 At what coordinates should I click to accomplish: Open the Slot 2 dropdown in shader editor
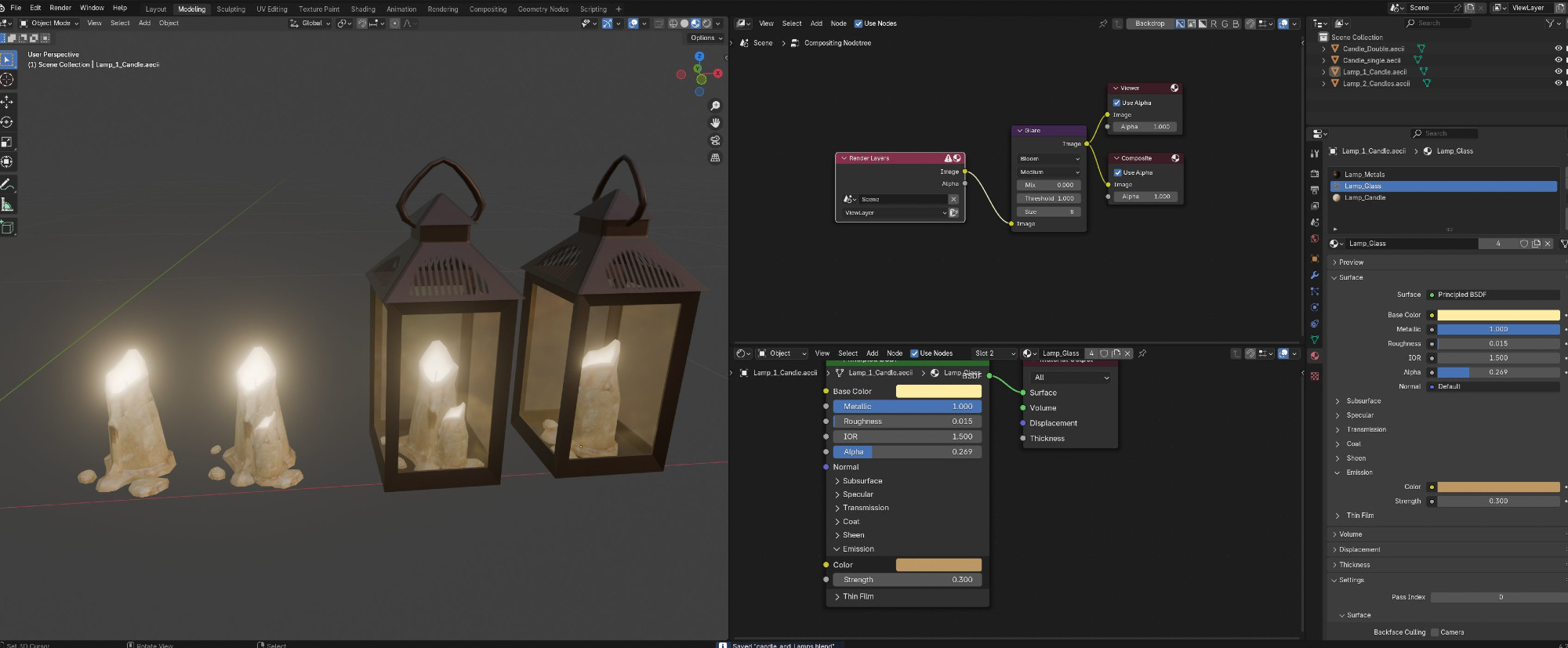[994, 353]
